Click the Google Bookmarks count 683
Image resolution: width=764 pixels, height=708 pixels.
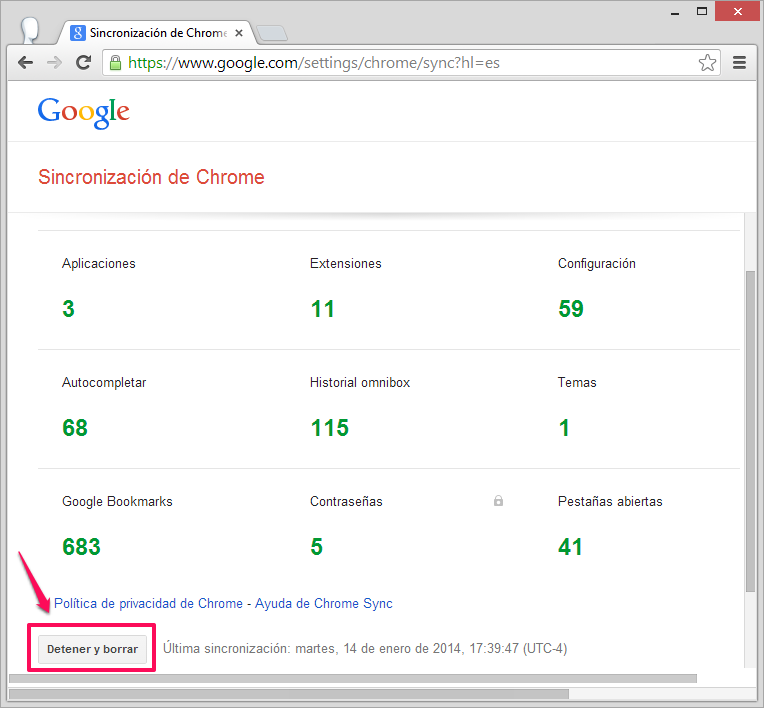[81, 547]
